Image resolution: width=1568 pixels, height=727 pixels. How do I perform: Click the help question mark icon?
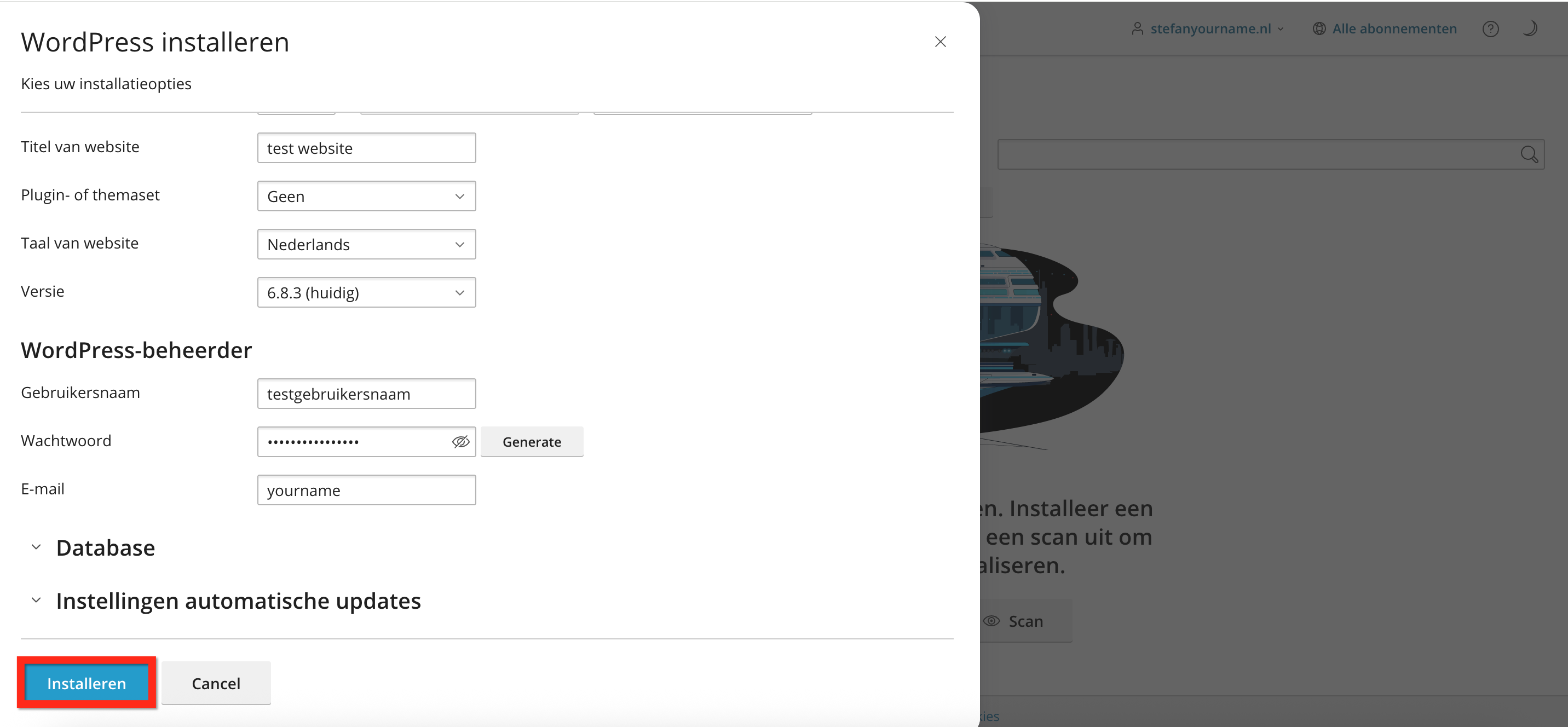pyautogui.click(x=1490, y=28)
